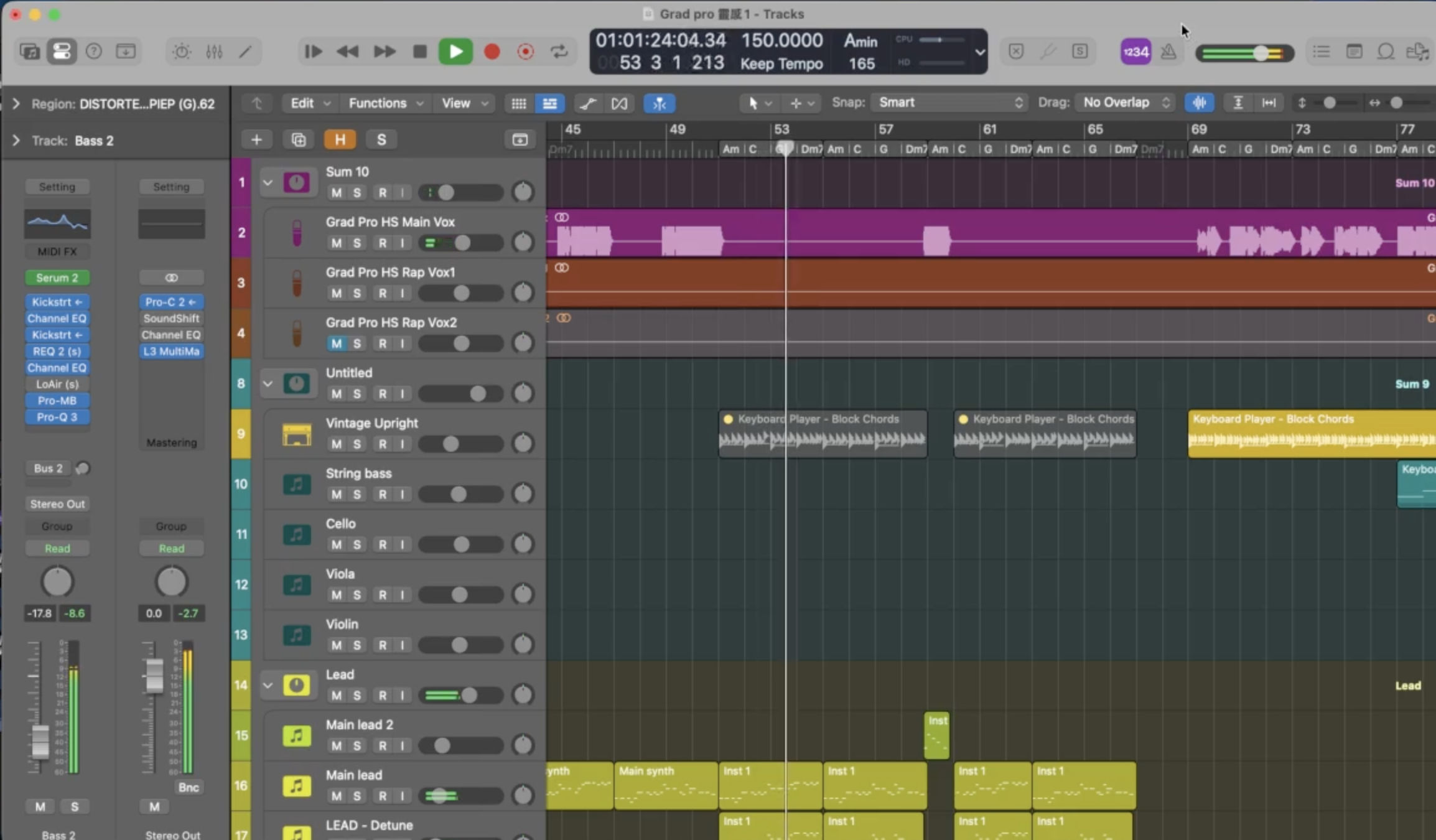Image resolution: width=1436 pixels, height=840 pixels.
Task: Toggle the count-in 1234 button
Action: (x=1135, y=52)
